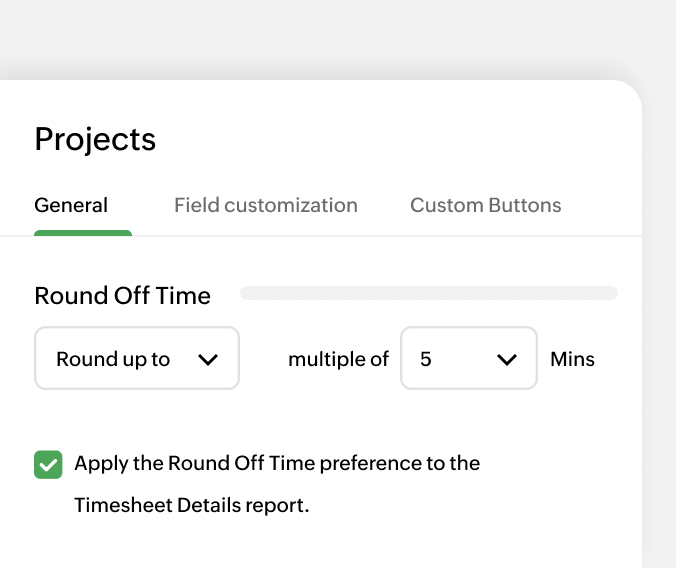Click the multiple of label
The height and width of the screenshot is (568, 676).
point(338,359)
